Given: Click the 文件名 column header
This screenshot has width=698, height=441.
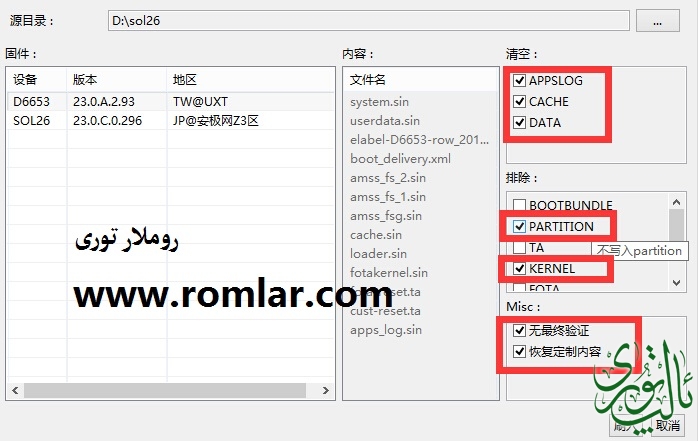Looking at the screenshot, I should pyautogui.click(x=421, y=80).
